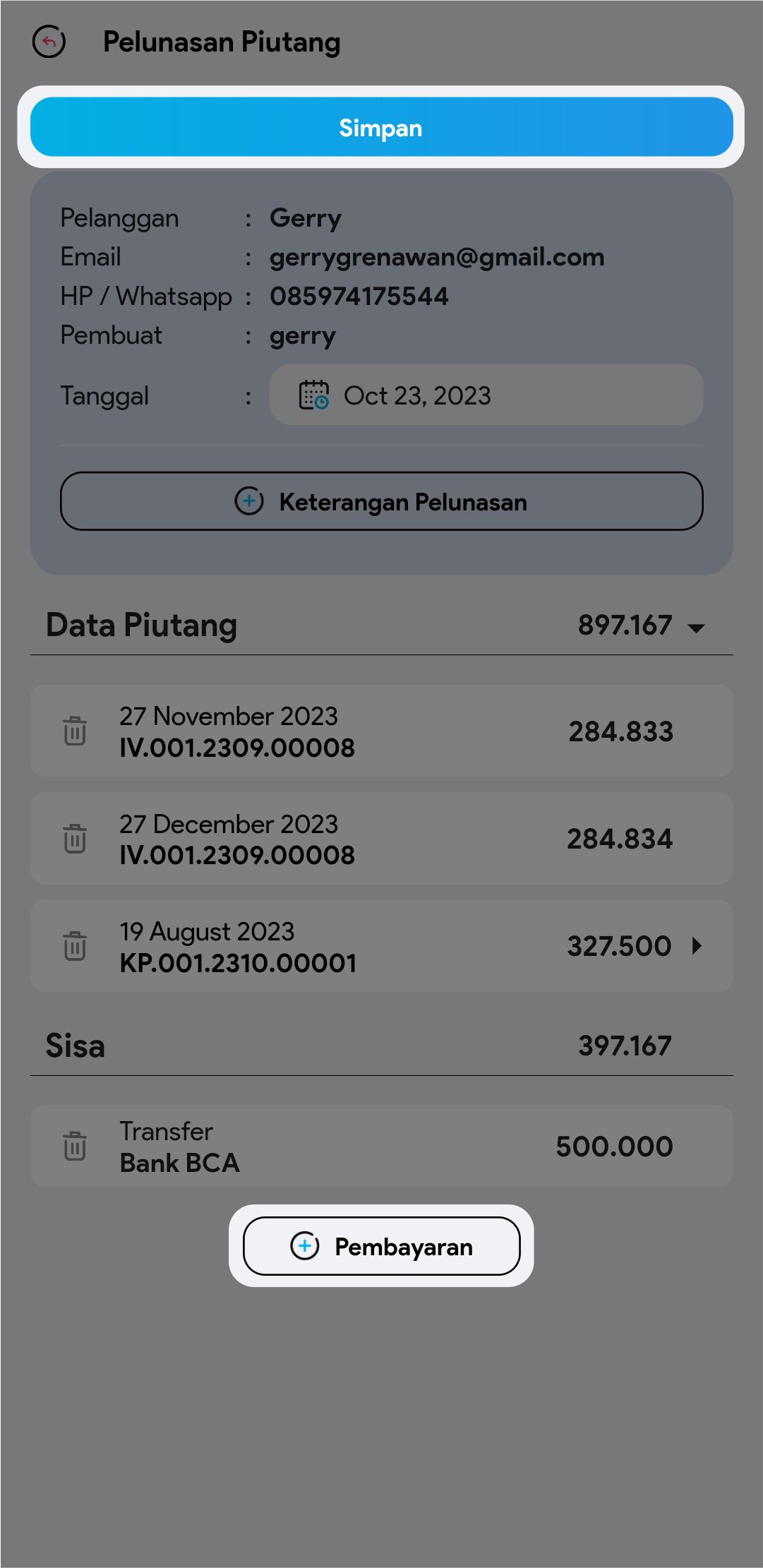Screen dimensions: 763x1568
Task: Click the calendar icon in Tanggal field
Action: tap(313, 395)
